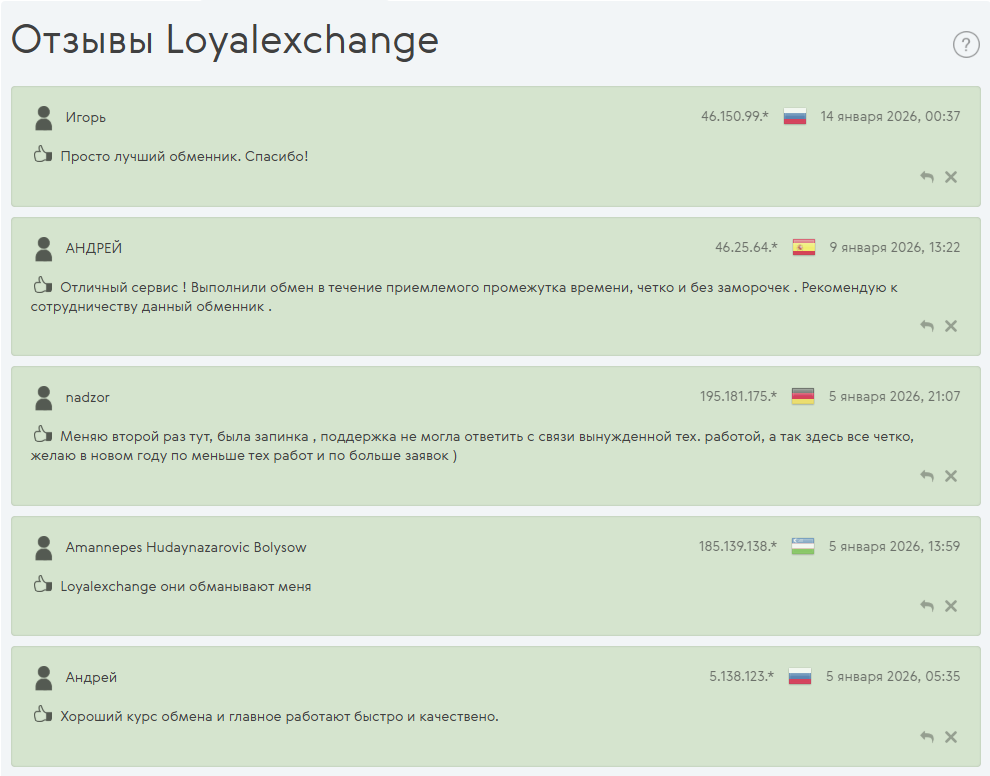Click the Germany flag on nadzor's review

(x=803, y=396)
